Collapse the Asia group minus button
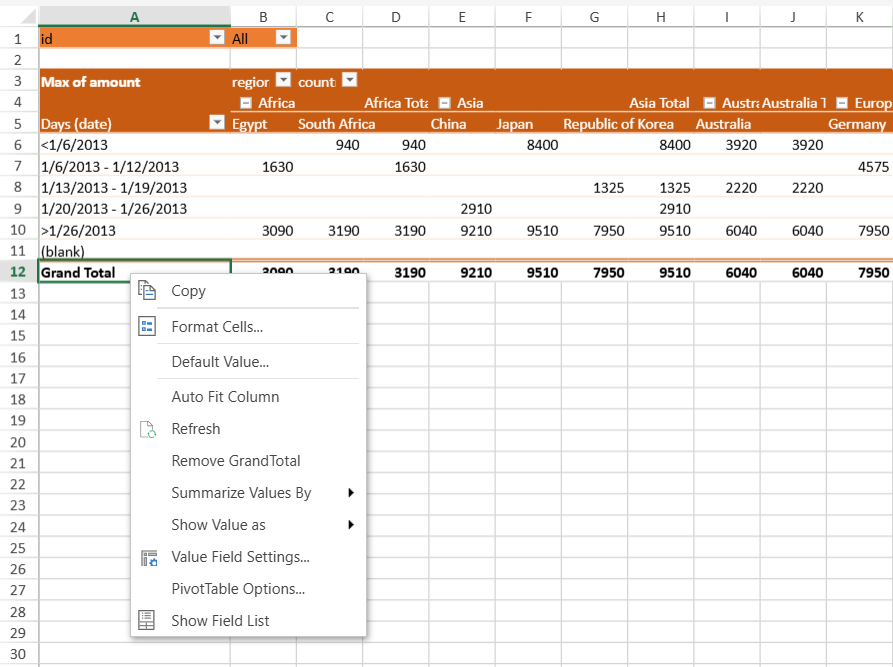The image size is (893, 667). pyautogui.click(x=445, y=103)
